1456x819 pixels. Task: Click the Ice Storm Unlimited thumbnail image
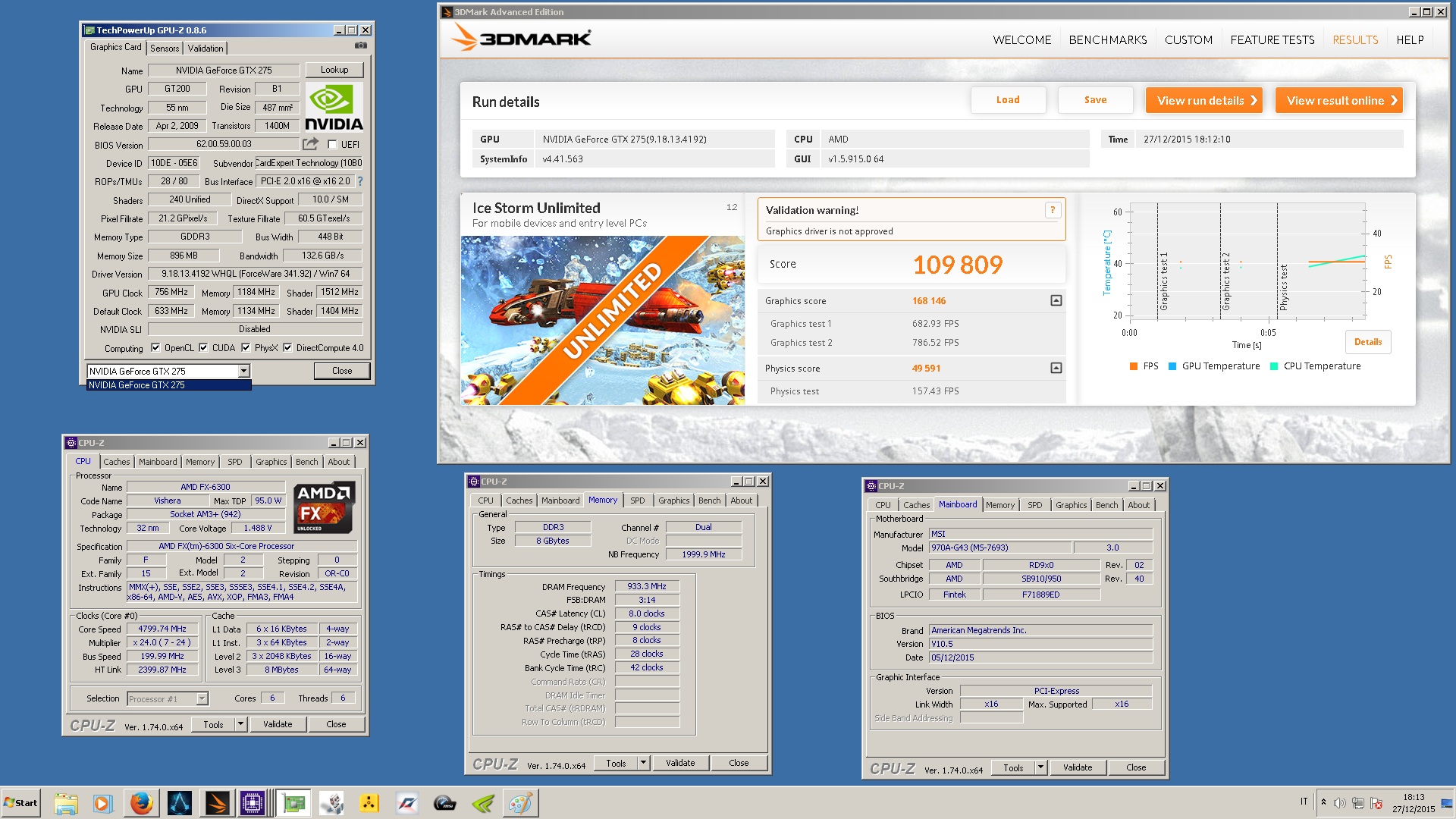coord(603,320)
